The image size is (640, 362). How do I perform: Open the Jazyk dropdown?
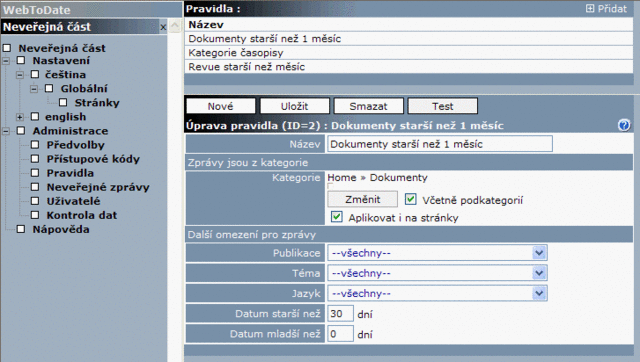437,293
